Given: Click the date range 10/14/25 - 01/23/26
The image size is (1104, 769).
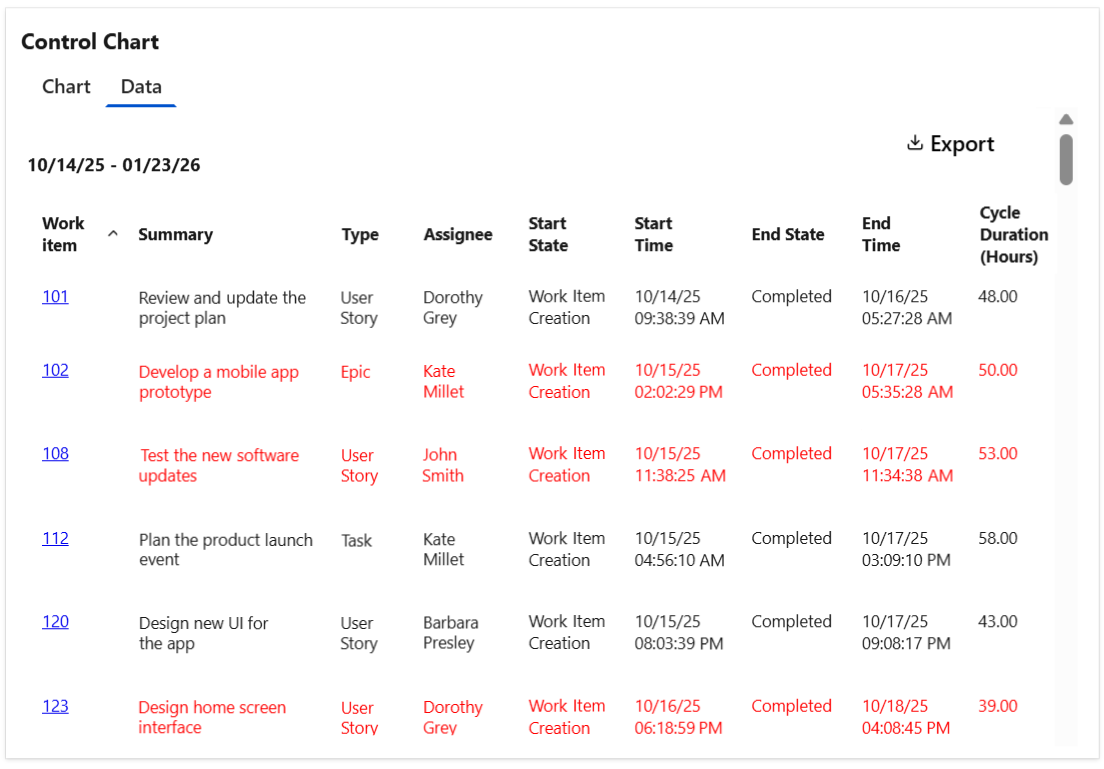Looking at the screenshot, I should click(x=113, y=165).
